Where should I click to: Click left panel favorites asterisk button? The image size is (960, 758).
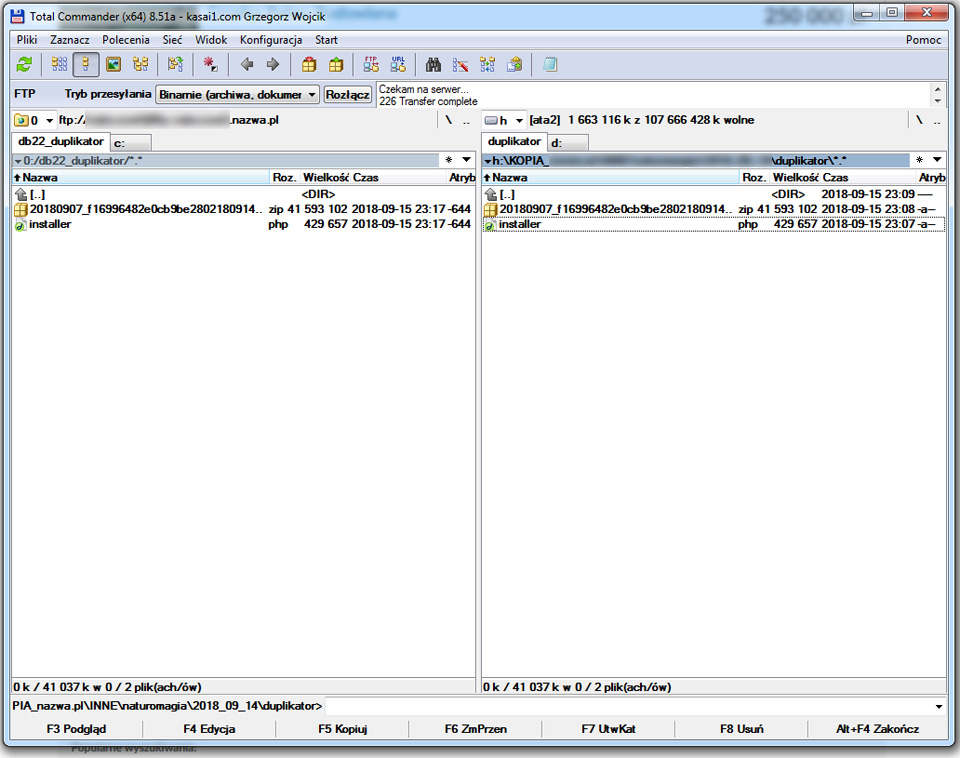click(x=449, y=160)
